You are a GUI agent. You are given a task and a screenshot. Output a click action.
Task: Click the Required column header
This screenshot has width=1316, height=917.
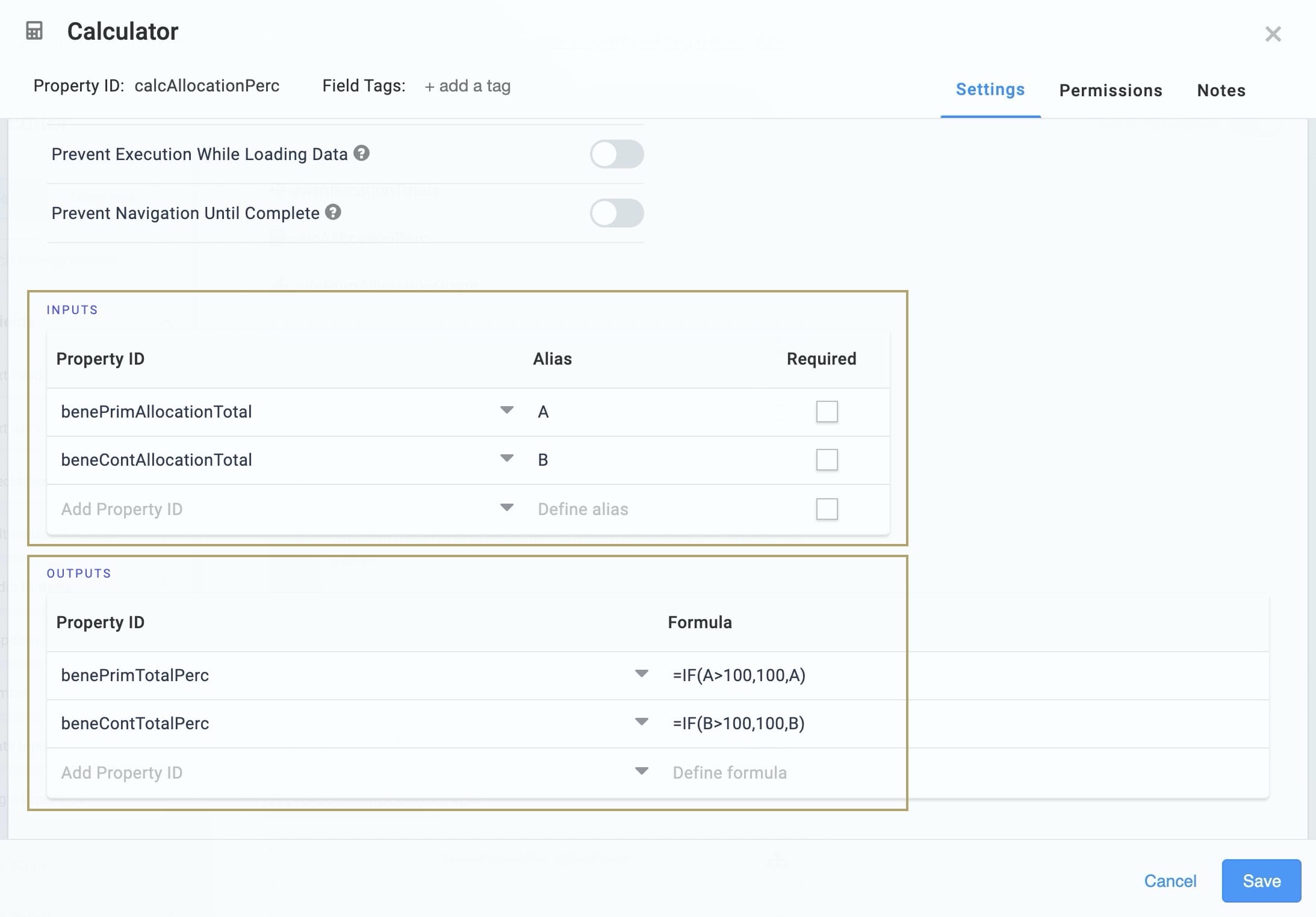click(x=821, y=359)
